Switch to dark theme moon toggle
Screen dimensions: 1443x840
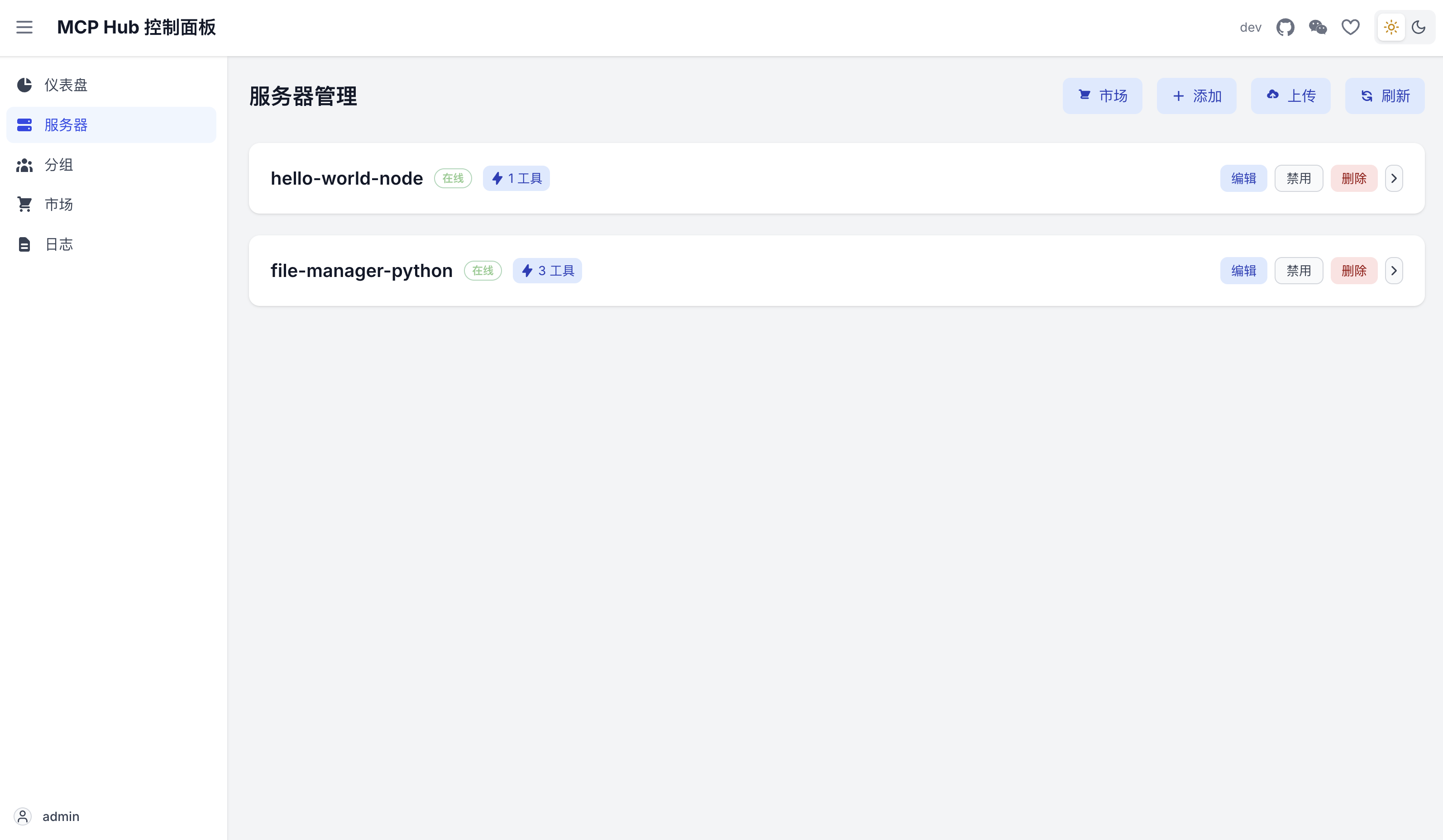[1419, 28]
